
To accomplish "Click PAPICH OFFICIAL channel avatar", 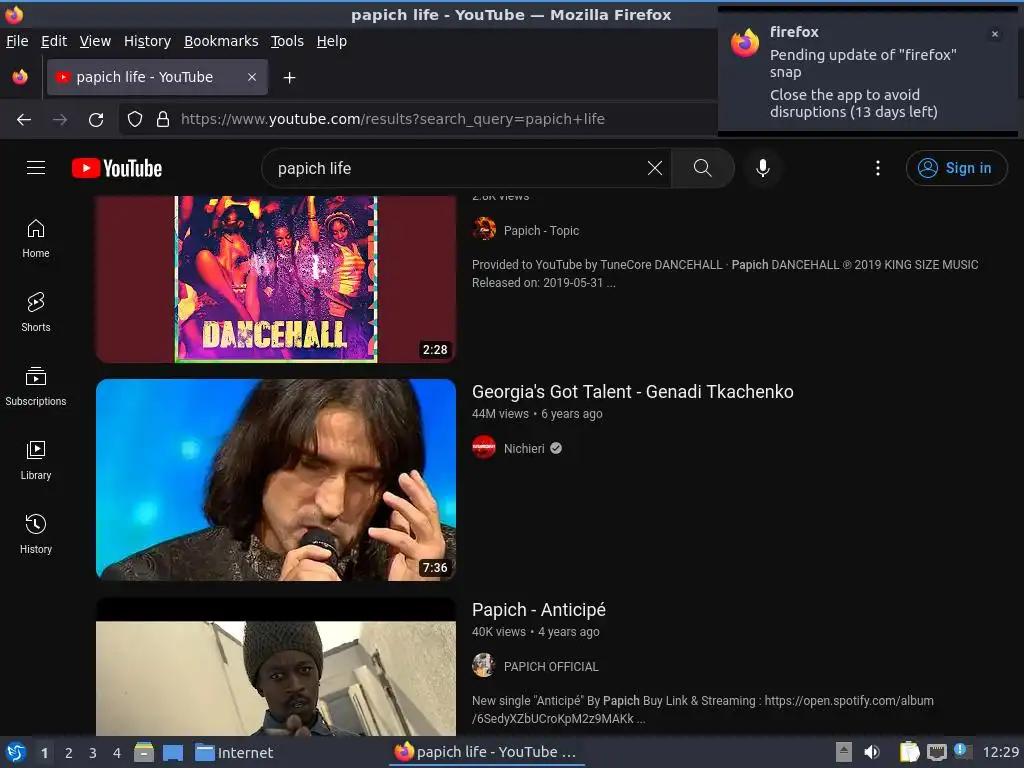I will [484, 665].
